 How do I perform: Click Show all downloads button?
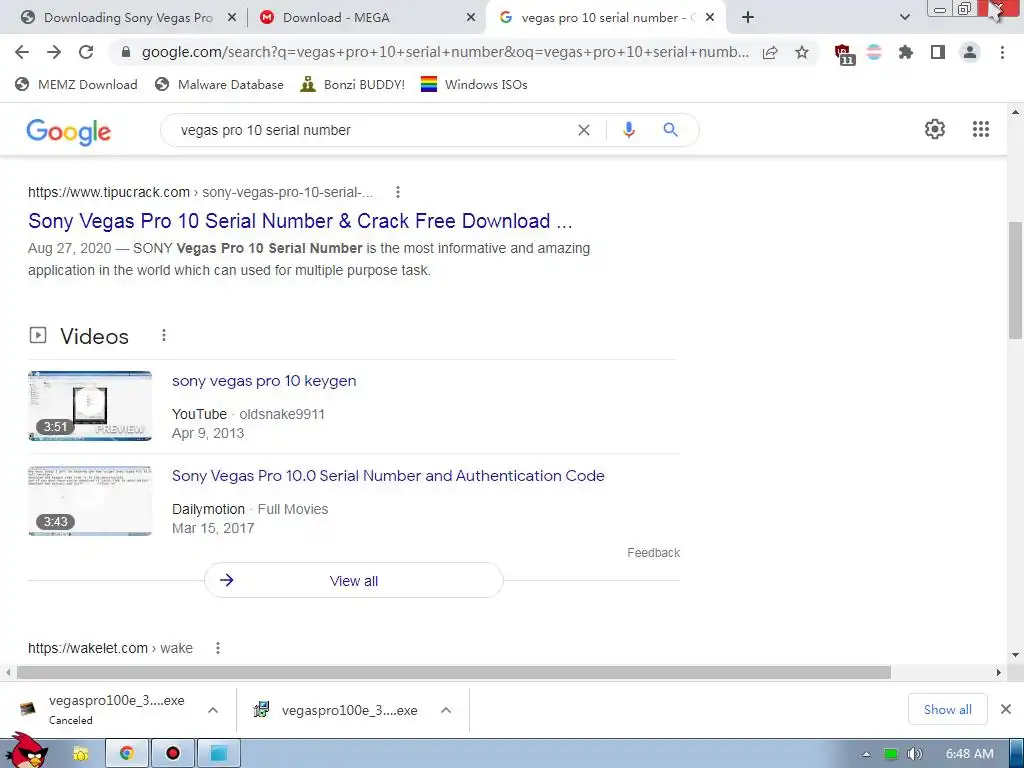[947, 709]
